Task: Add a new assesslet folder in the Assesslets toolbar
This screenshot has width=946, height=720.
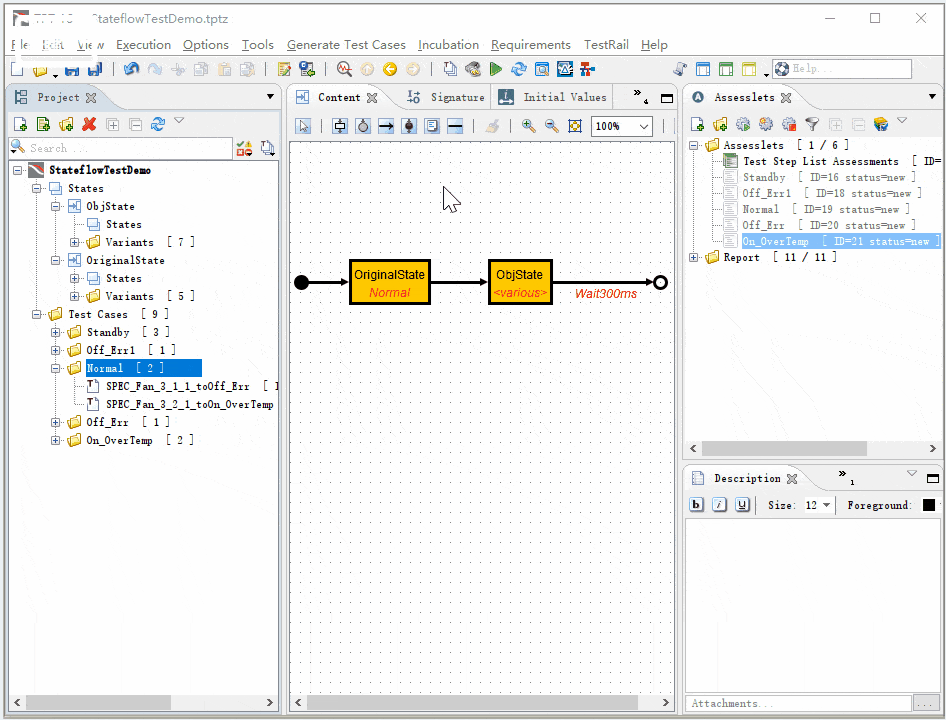Action: point(720,124)
